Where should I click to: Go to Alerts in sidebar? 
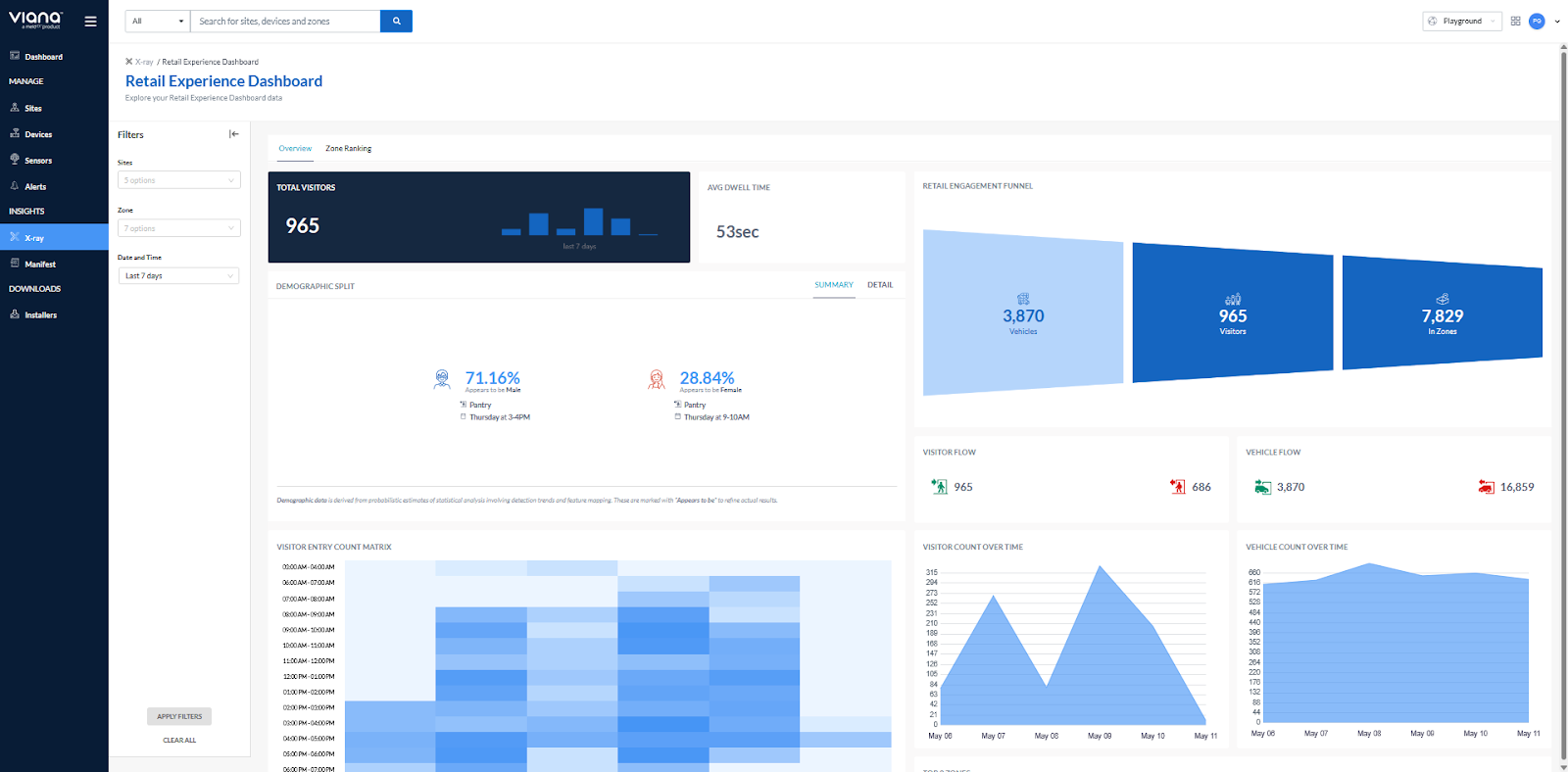coord(35,186)
